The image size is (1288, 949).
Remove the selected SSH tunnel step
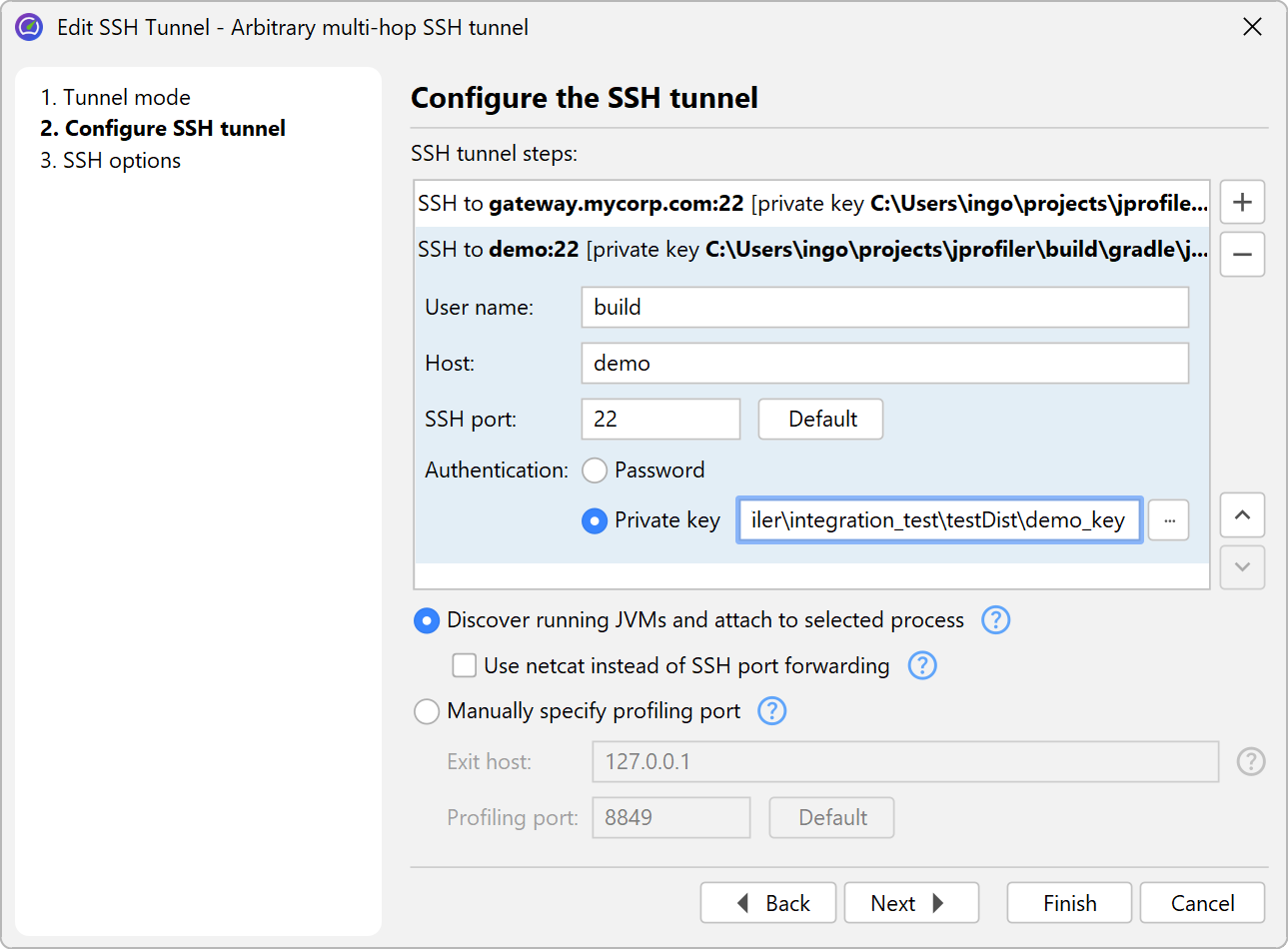1242,255
